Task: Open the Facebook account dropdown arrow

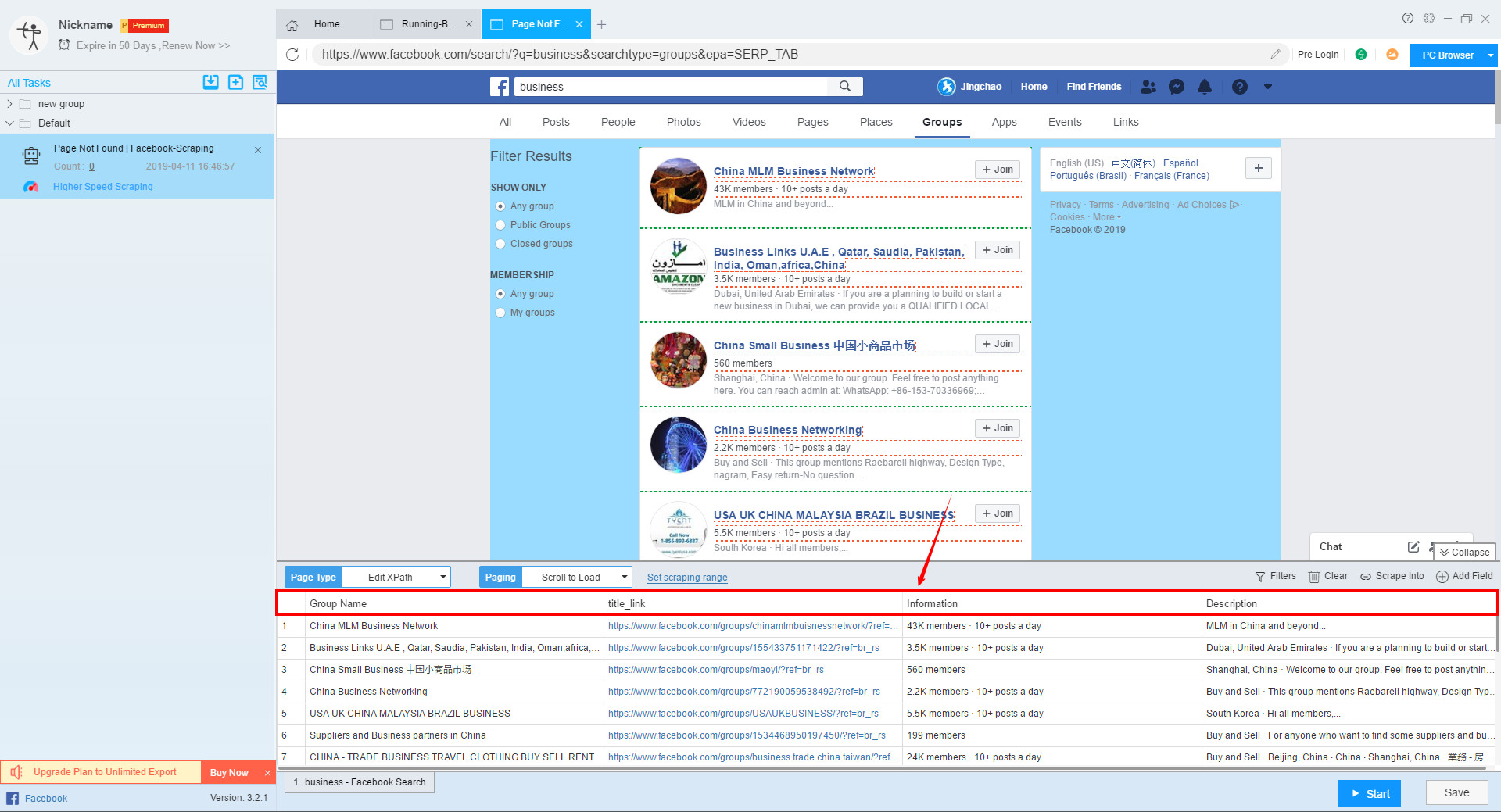Action: point(1268,87)
